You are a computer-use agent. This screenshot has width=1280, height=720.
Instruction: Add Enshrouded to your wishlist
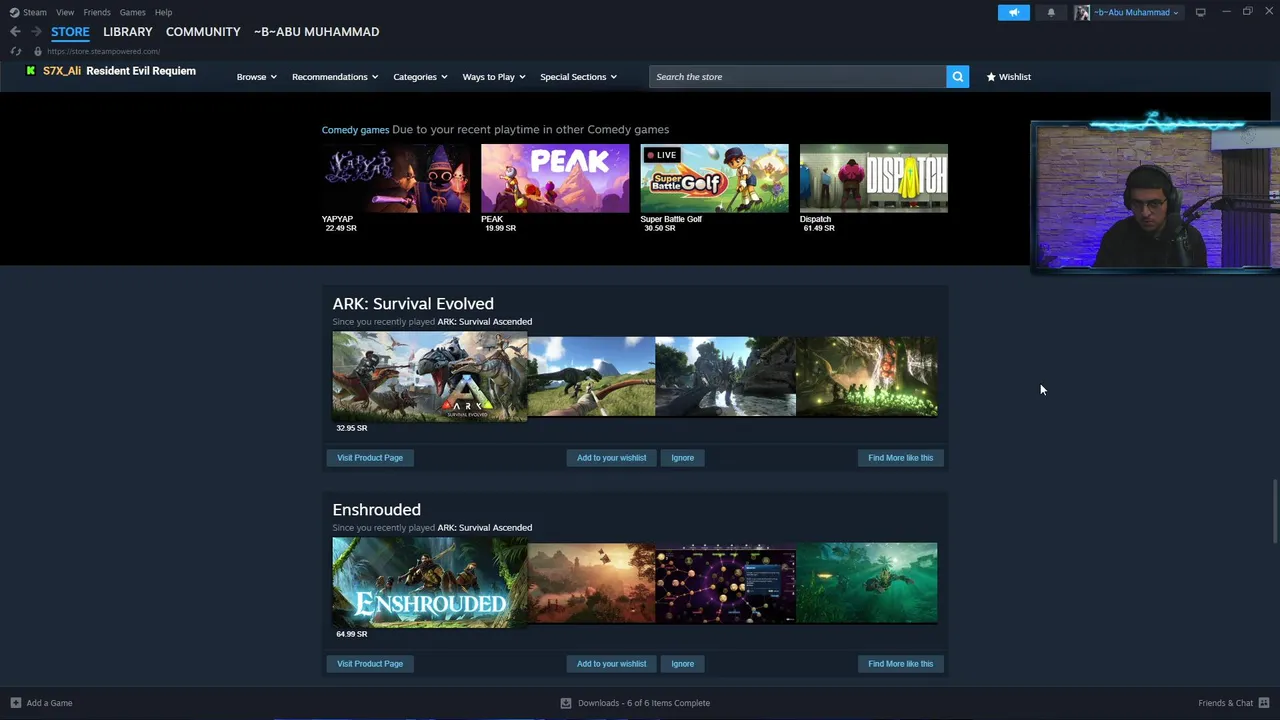[611, 664]
